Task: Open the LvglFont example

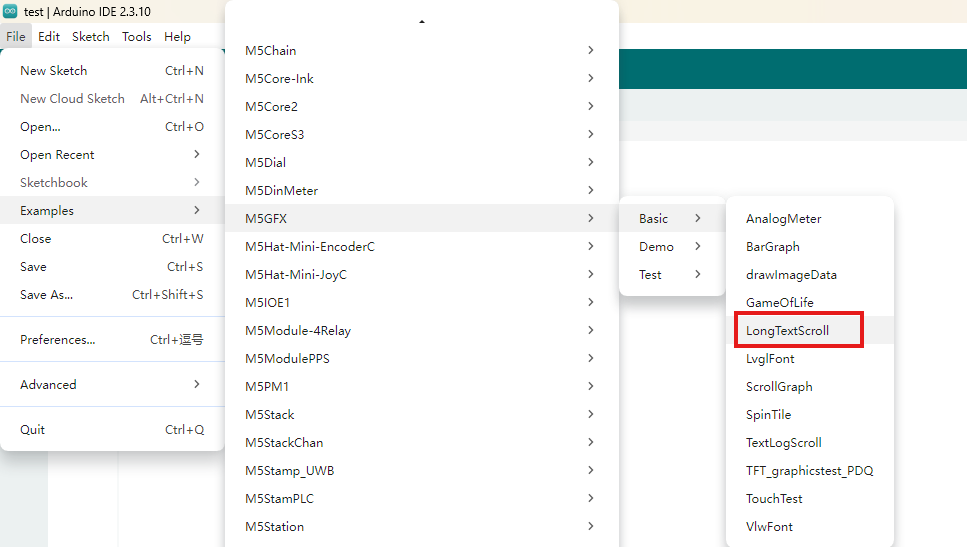Action: (810, 358)
